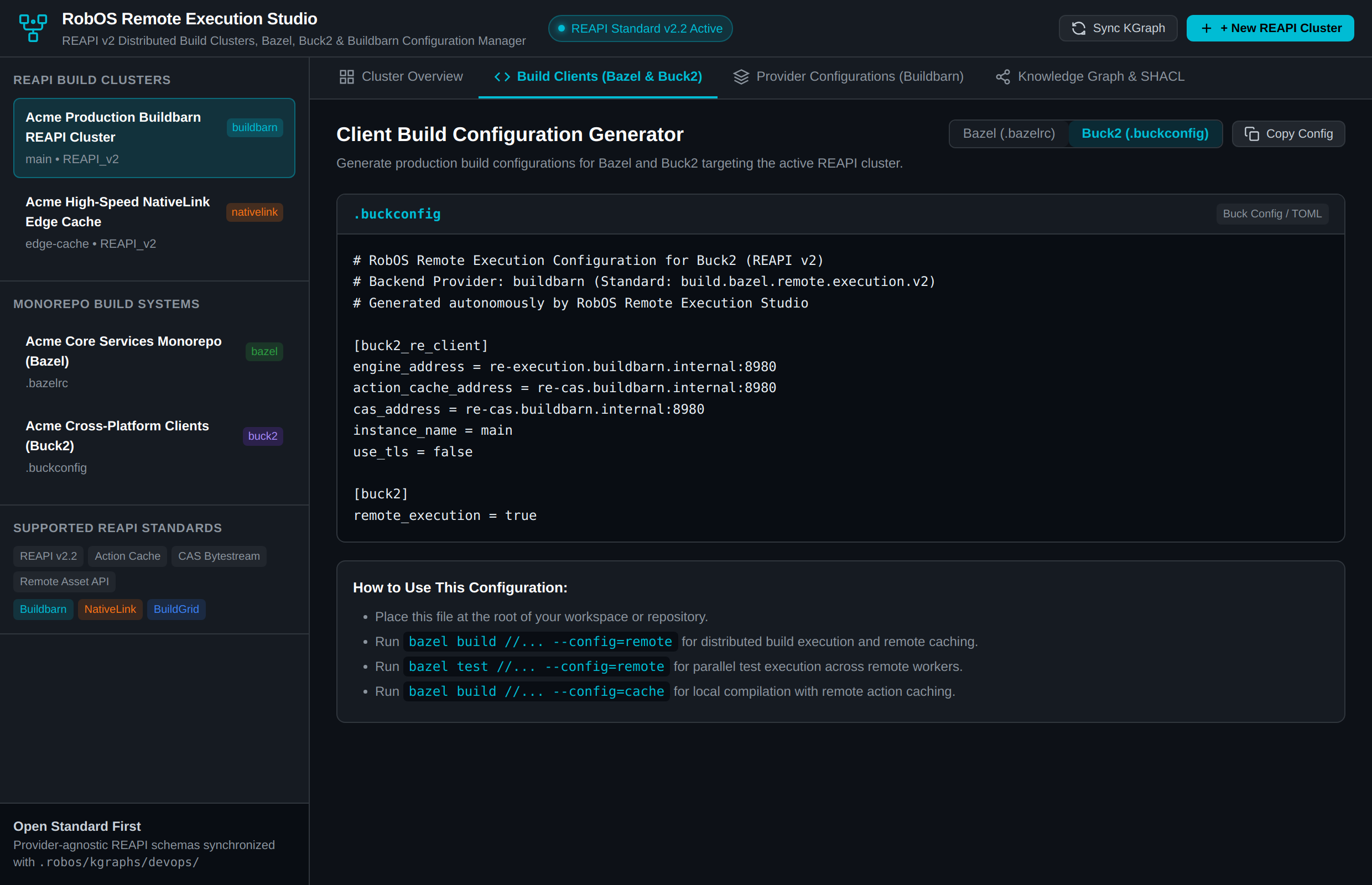Click the Action Cache chip
The width and height of the screenshot is (1372, 885).
[x=127, y=556]
